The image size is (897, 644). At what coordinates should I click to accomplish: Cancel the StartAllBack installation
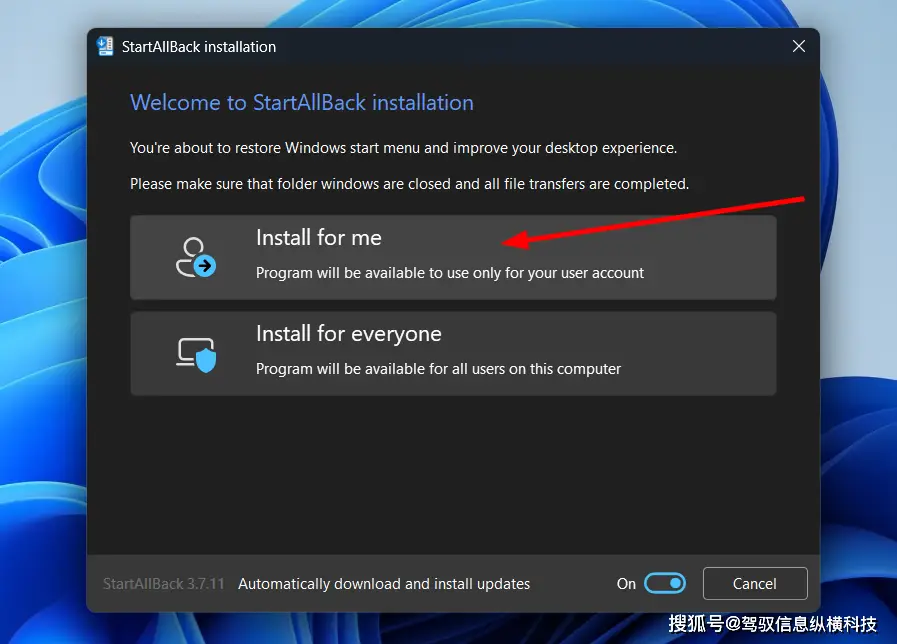click(755, 583)
